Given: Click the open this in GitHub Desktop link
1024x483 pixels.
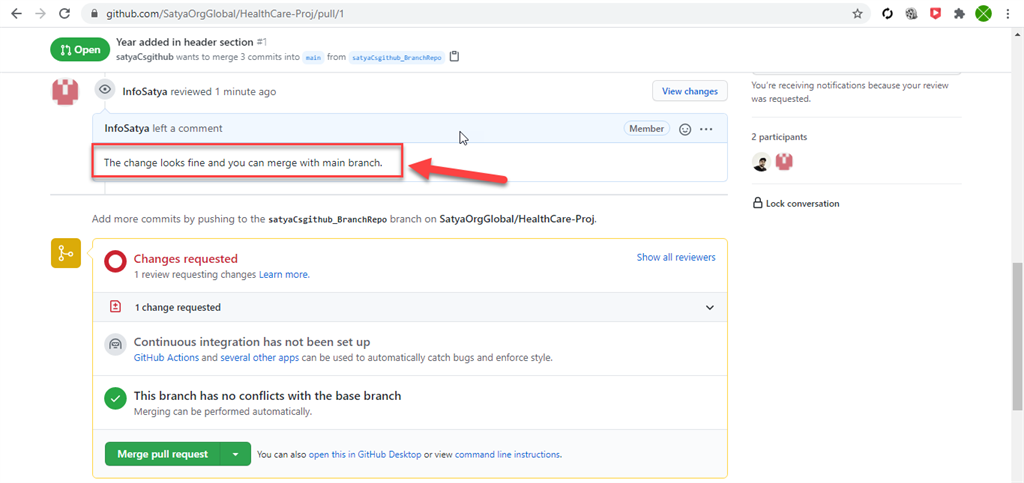Looking at the screenshot, I should 365,454.
